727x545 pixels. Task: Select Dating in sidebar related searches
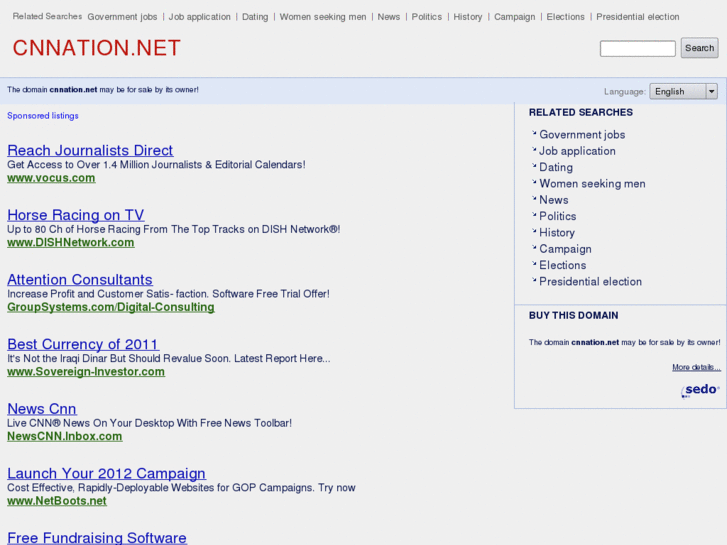555,167
